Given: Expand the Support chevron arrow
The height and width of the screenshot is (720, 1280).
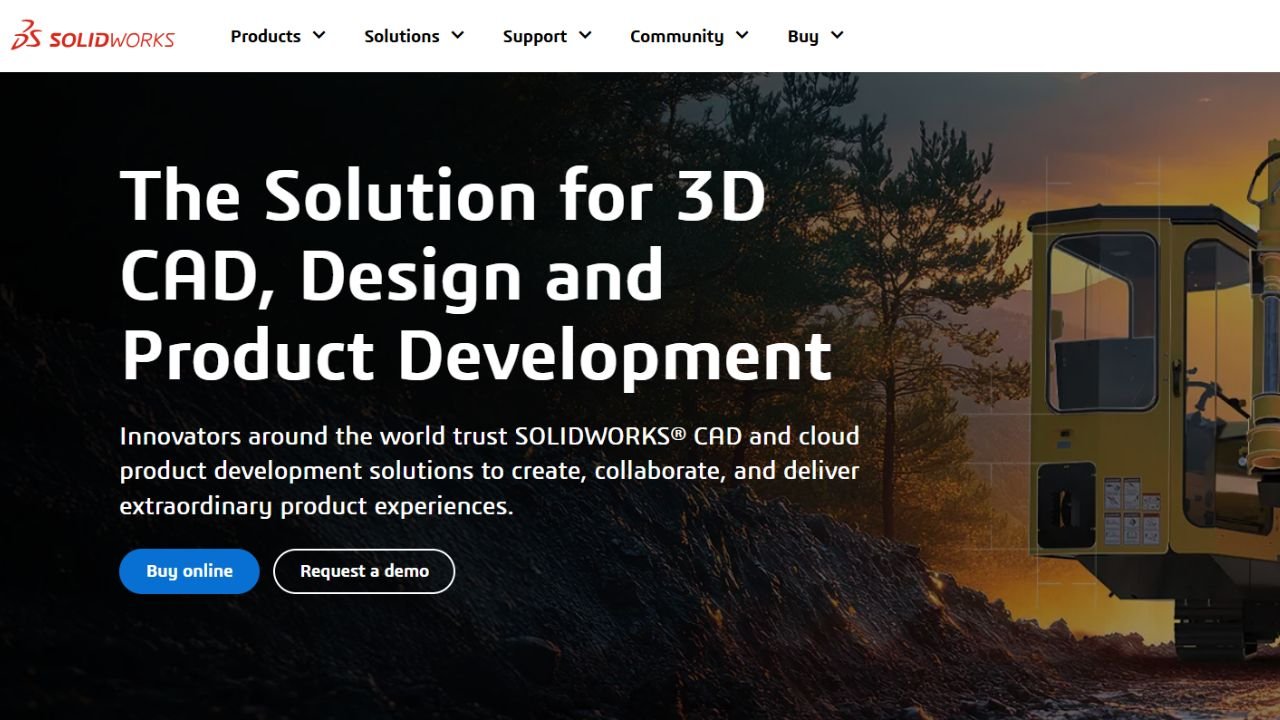Looking at the screenshot, I should 585,36.
